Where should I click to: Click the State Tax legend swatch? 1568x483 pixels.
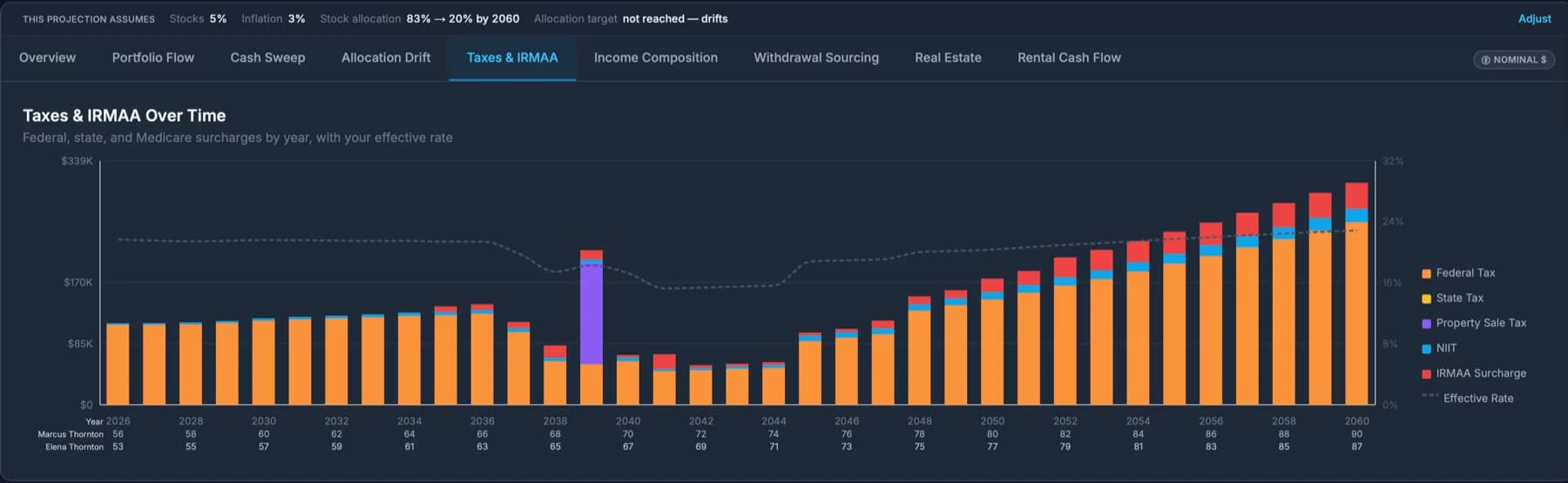(1426, 299)
